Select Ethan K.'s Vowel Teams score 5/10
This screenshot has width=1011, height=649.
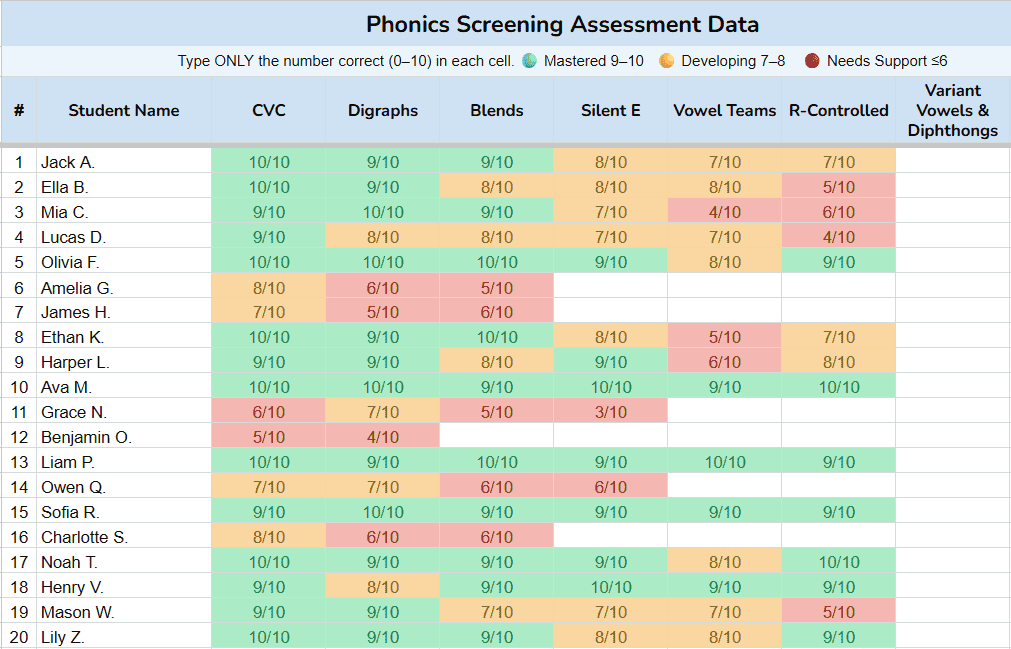click(725, 337)
